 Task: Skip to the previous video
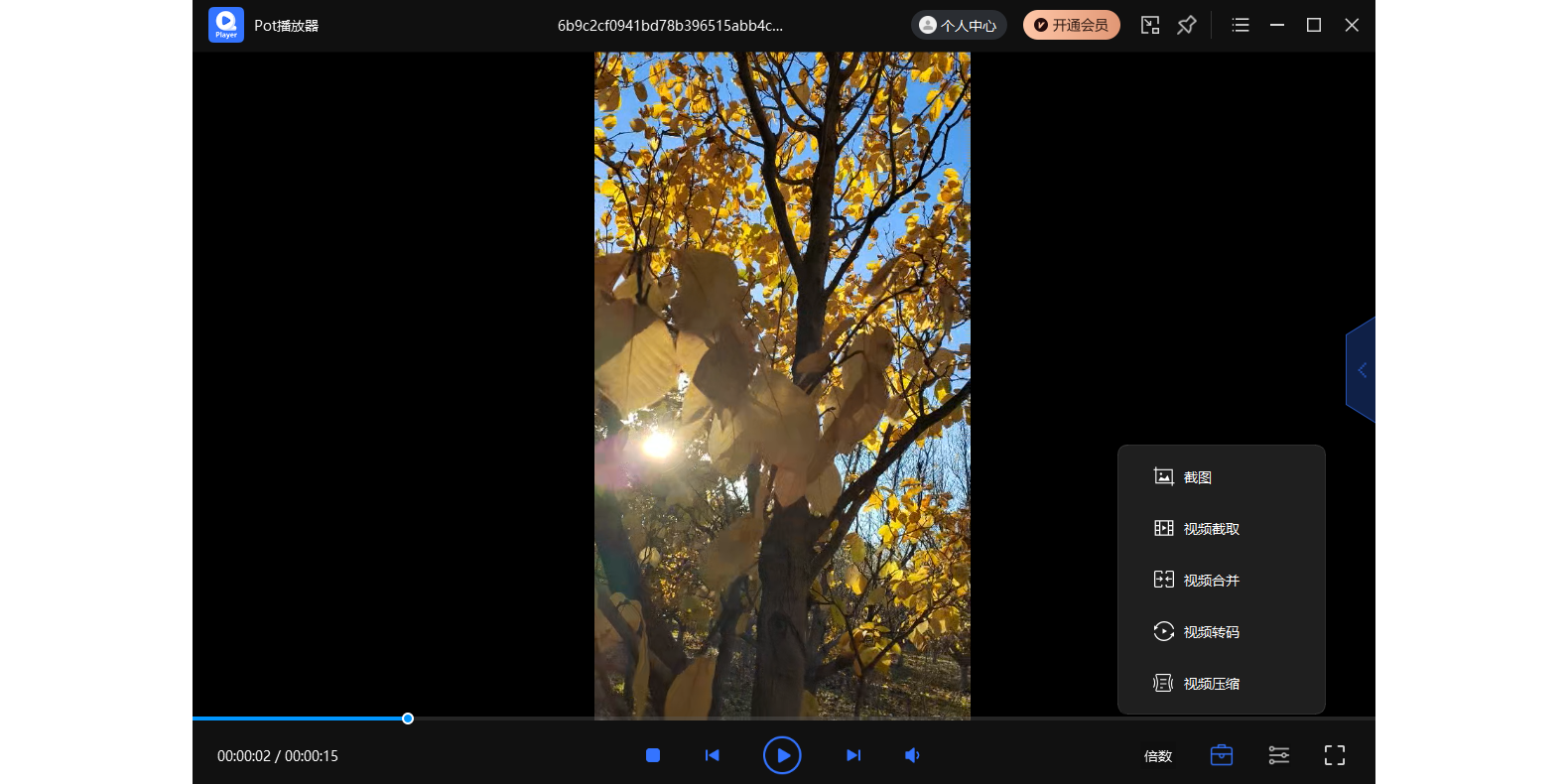712,755
